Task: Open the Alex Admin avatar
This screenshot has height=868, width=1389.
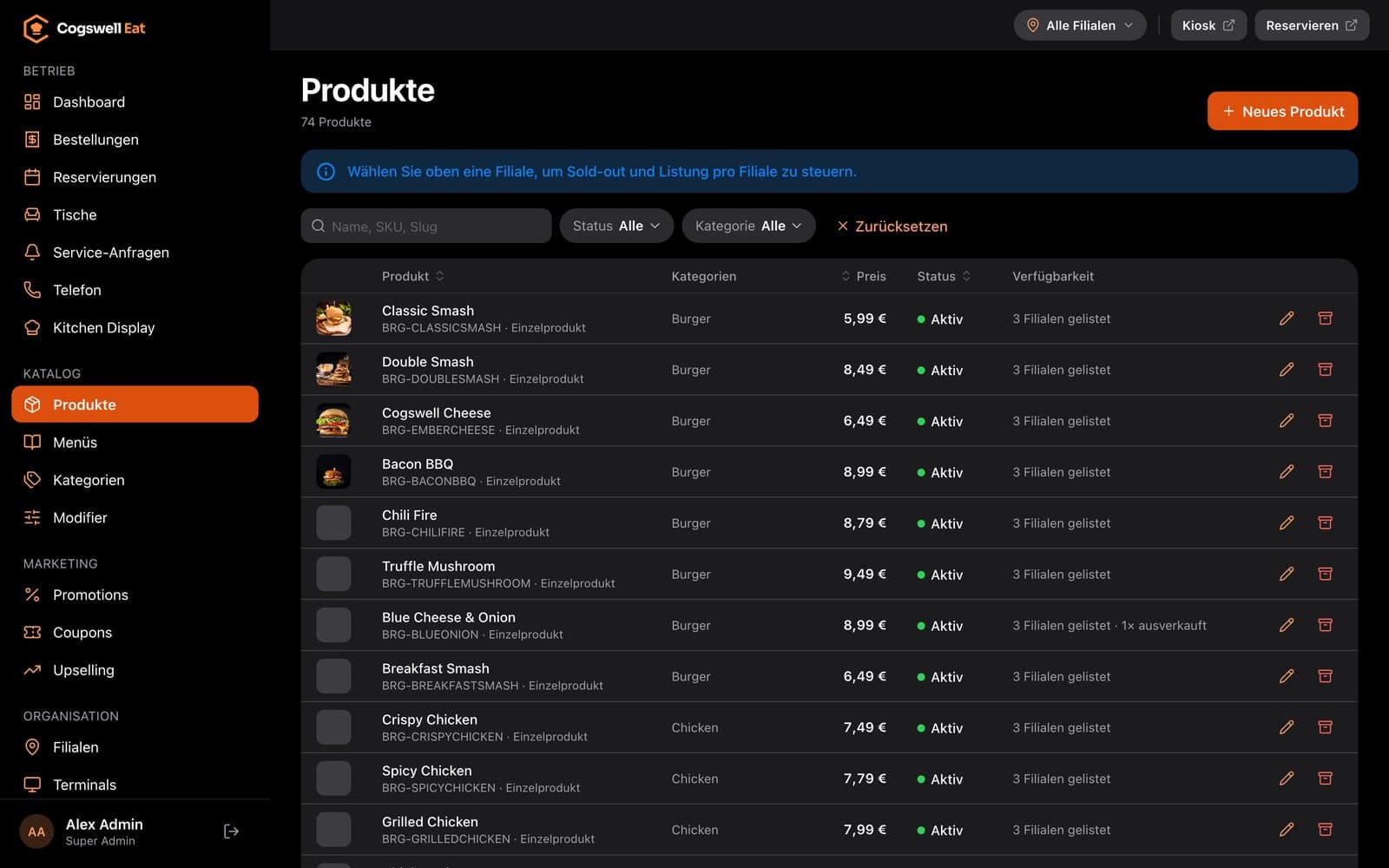Action: [36, 832]
